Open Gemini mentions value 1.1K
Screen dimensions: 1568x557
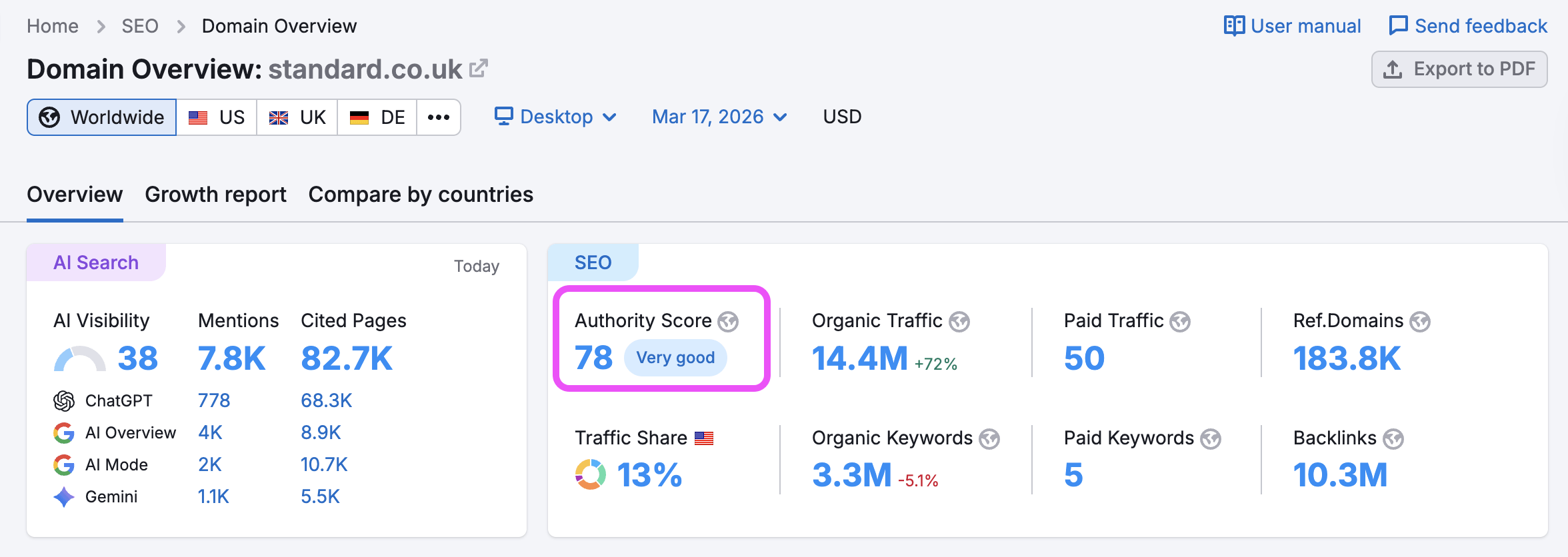click(213, 496)
